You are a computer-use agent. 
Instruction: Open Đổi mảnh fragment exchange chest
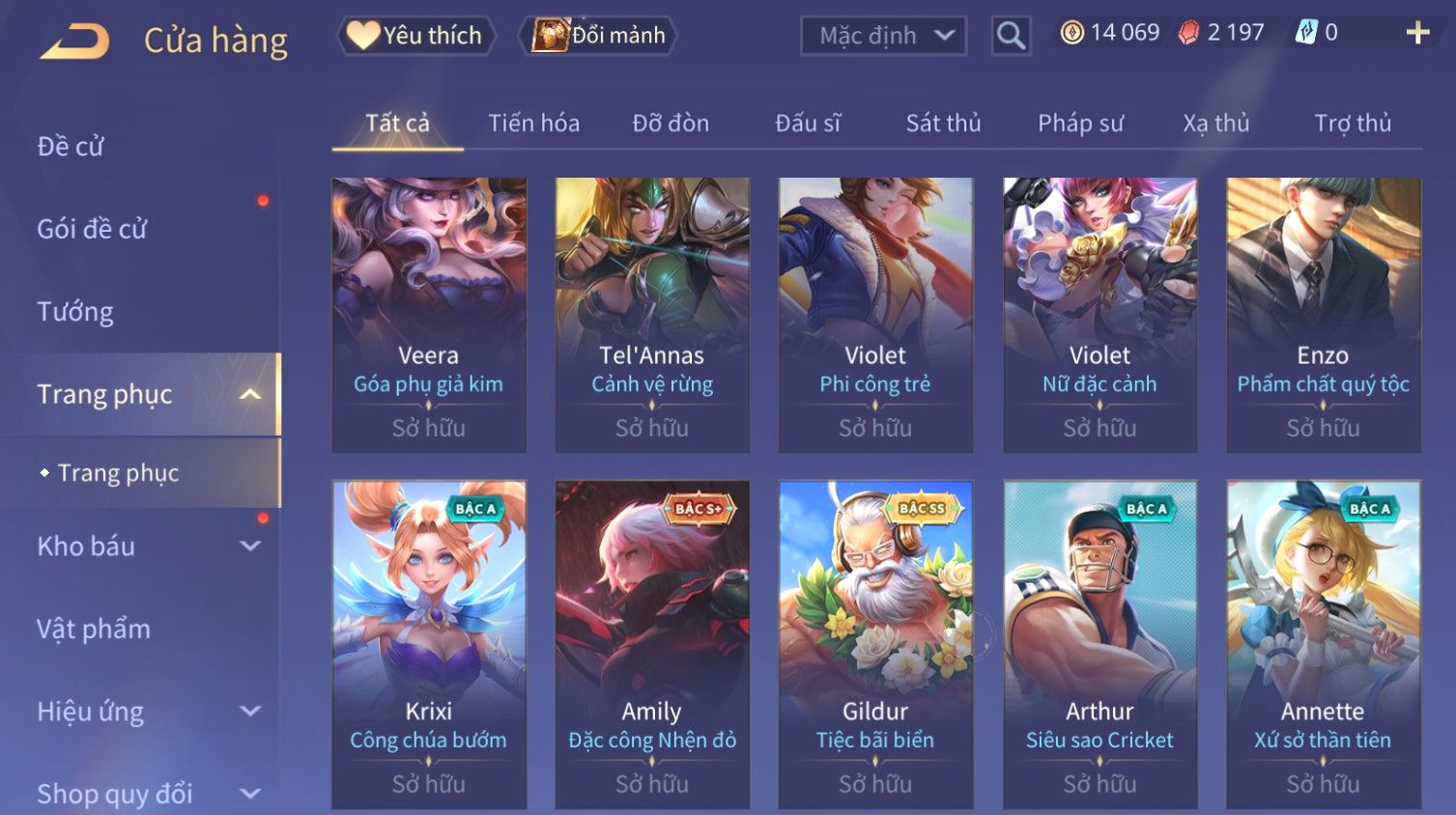(x=598, y=36)
